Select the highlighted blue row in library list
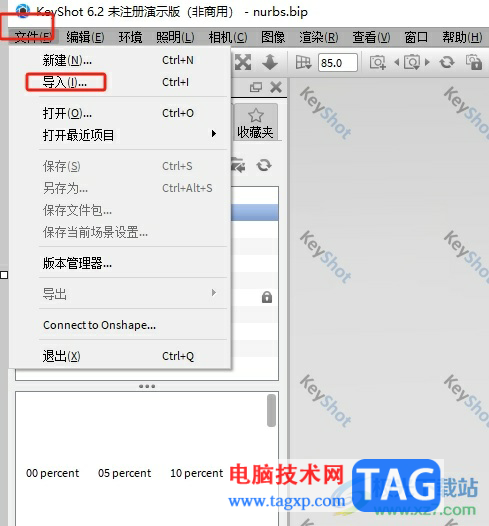This screenshot has width=489, height=526. (x=255, y=213)
